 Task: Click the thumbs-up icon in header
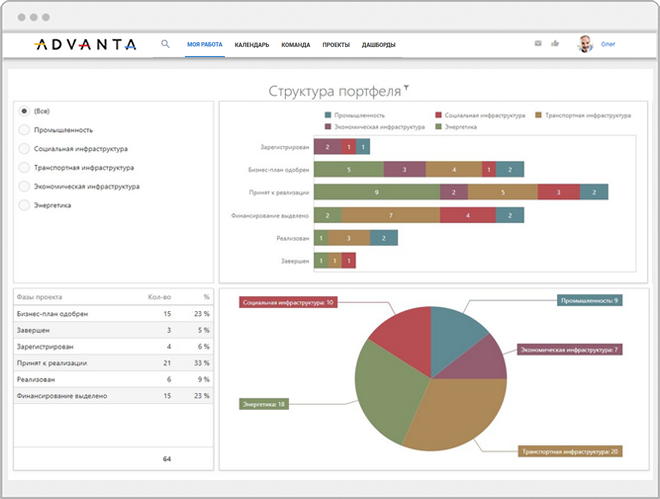click(x=554, y=44)
